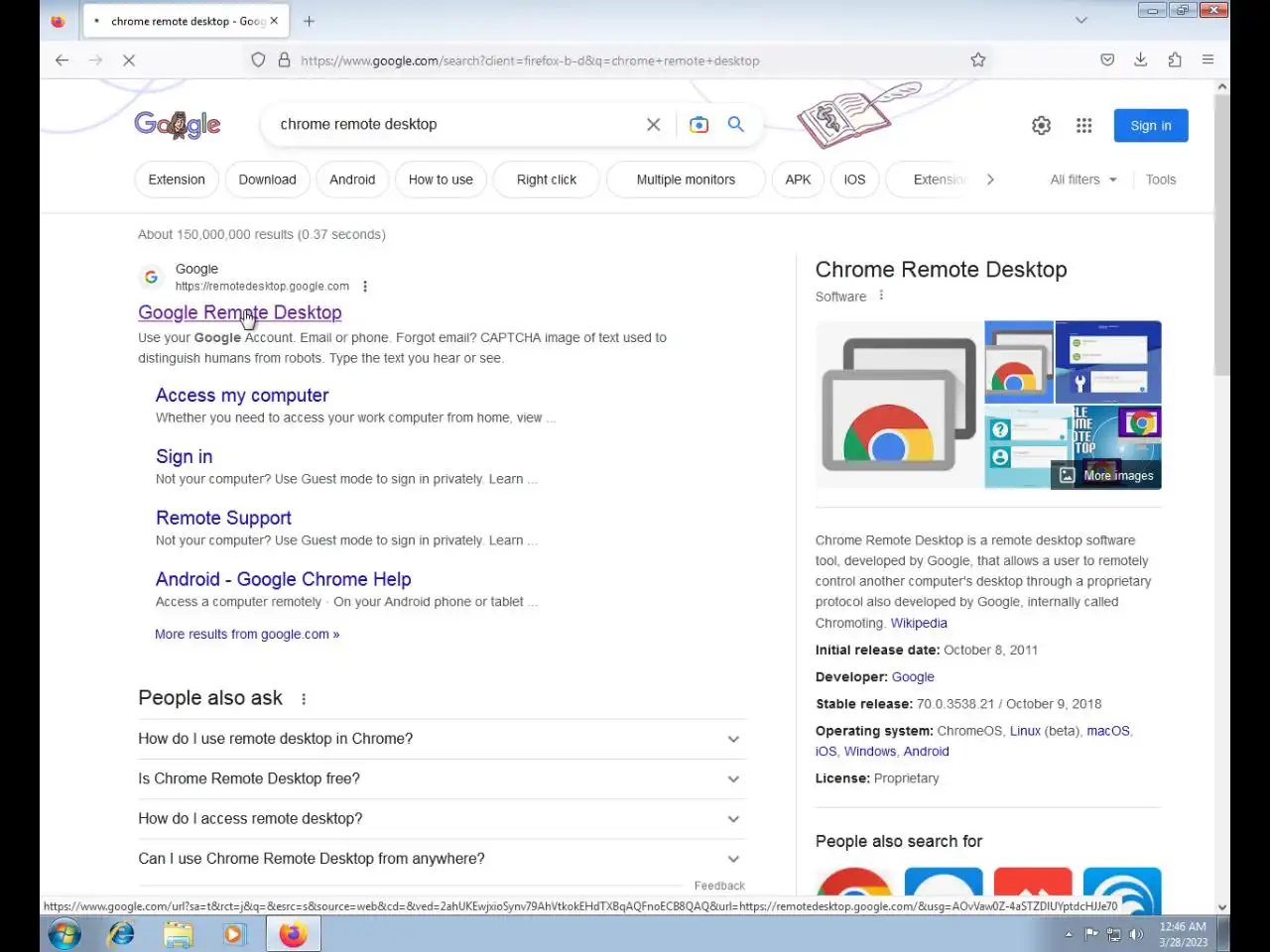The width and height of the screenshot is (1270, 952).
Task: Open the All filters dropdown
Action: 1083,179
